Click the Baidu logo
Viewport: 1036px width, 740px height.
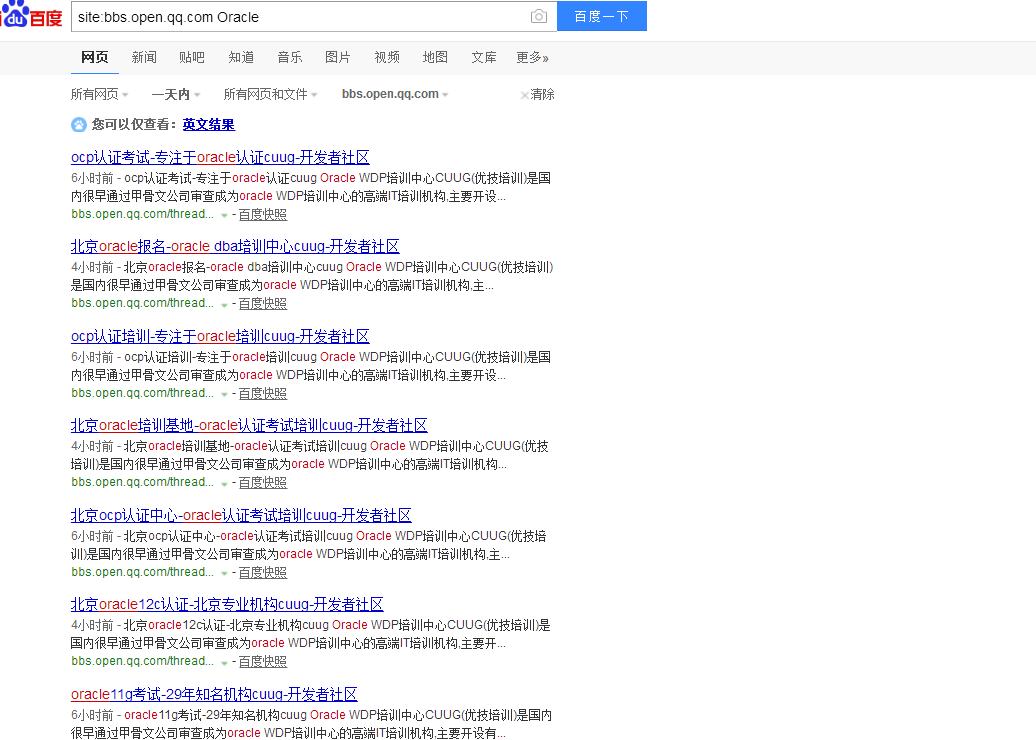(31, 16)
